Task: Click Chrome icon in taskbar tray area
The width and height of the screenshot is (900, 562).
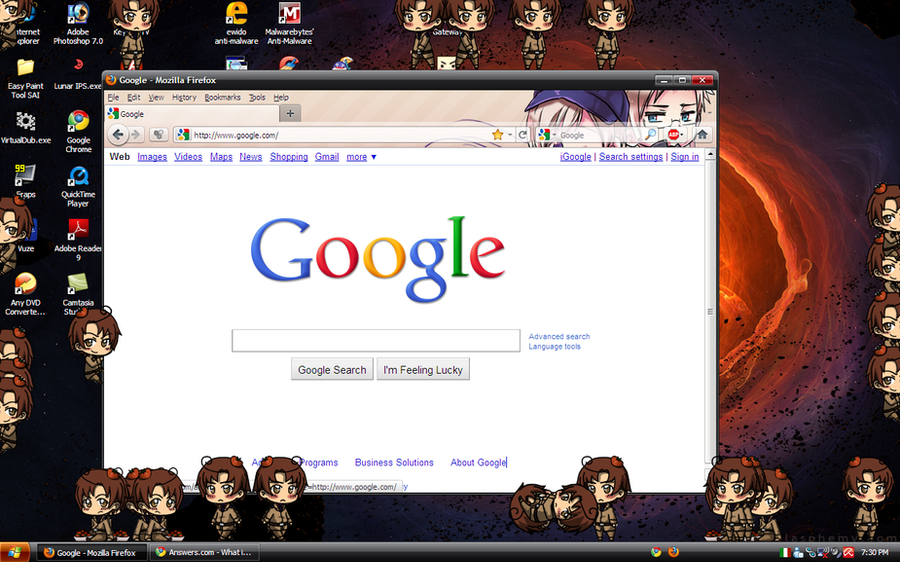Action: (x=656, y=552)
